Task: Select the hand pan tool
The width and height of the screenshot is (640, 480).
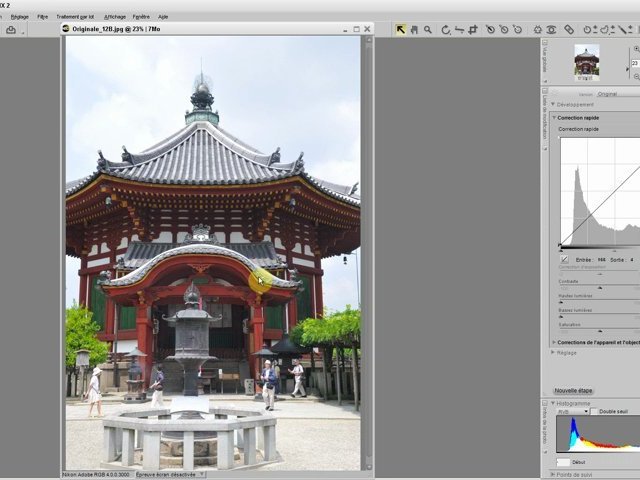Action: click(x=414, y=30)
